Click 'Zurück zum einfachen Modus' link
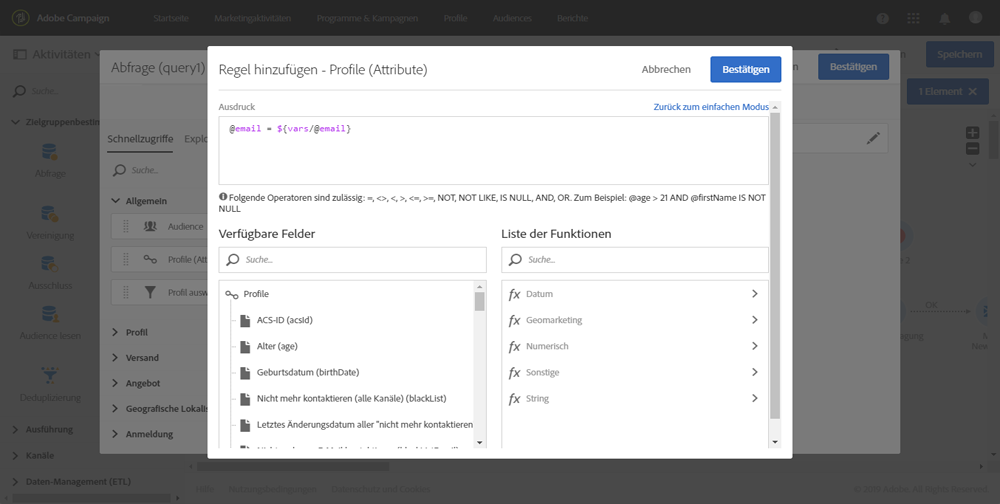The height and width of the screenshot is (504, 1000). click(x=710, y=106)
